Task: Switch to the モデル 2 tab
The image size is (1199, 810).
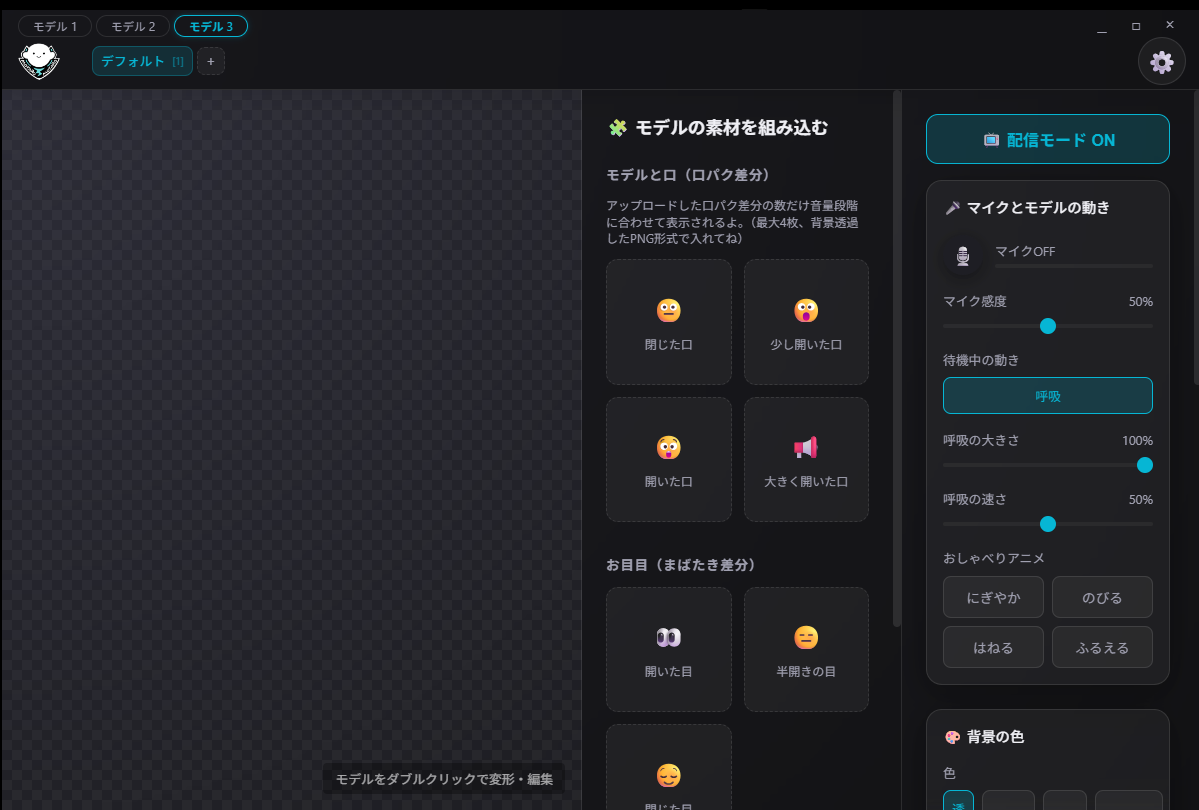Action: tap(133, 26)
